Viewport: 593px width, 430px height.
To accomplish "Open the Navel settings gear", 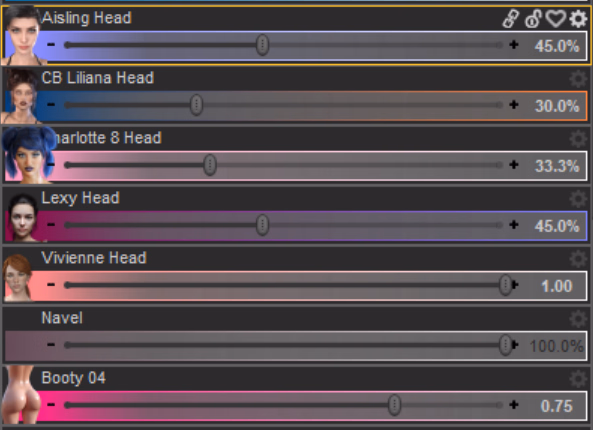I will pos(578,319).
